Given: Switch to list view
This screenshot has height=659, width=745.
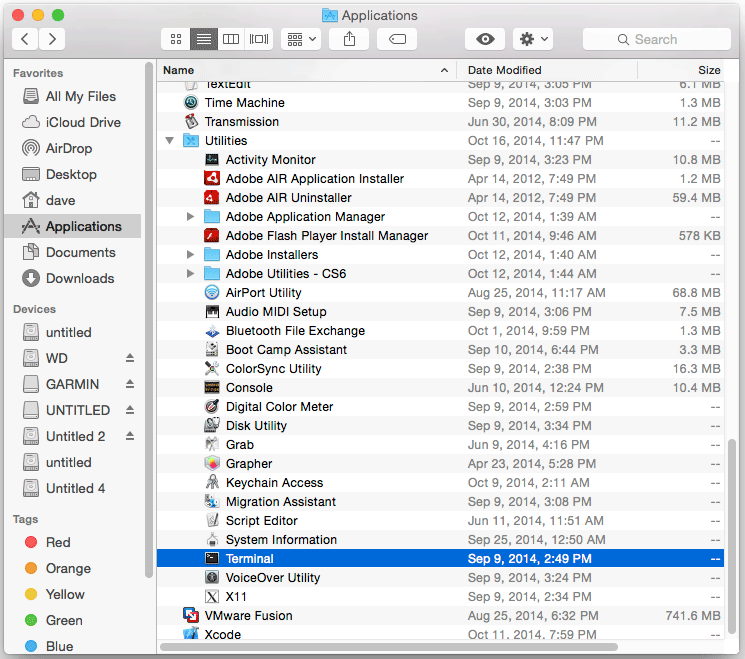Looking at the screenshot, I should (204, 39).
